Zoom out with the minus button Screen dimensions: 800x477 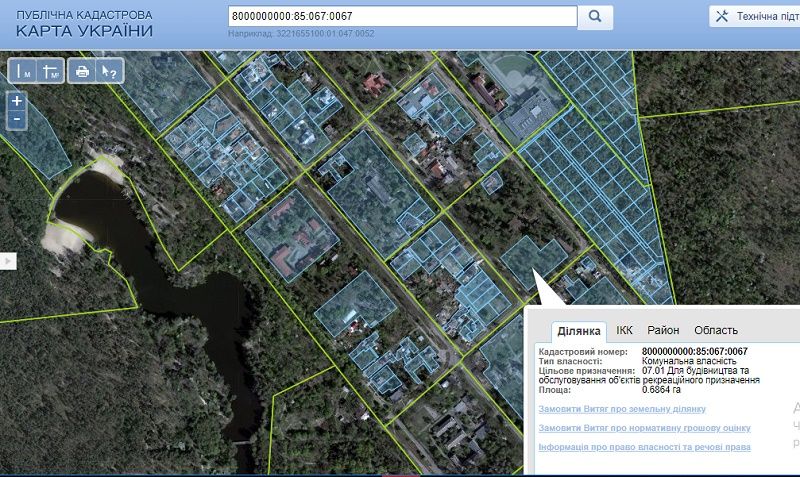[17, 119]
